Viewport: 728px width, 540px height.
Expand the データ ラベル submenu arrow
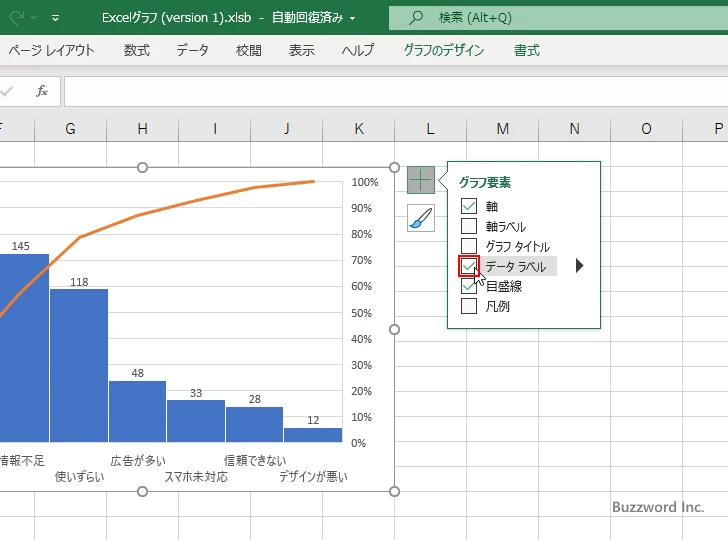tap(579, 266)
